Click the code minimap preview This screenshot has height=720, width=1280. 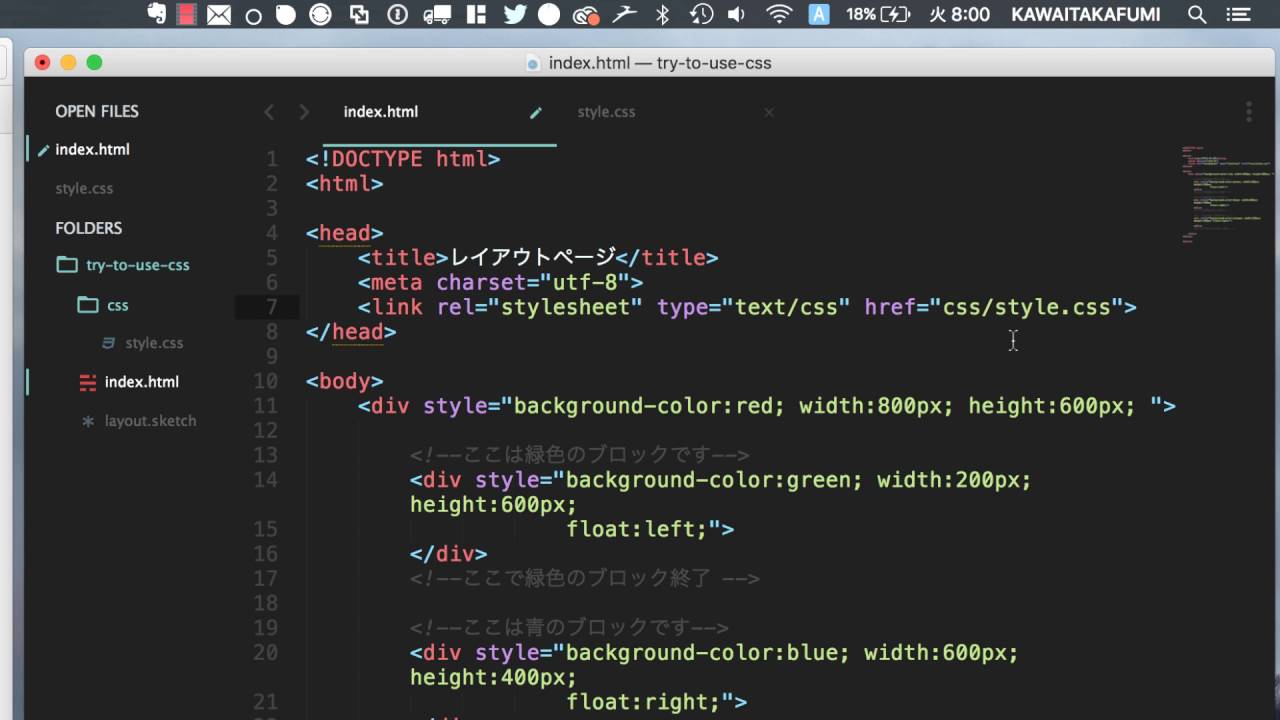coord(1226,195)
